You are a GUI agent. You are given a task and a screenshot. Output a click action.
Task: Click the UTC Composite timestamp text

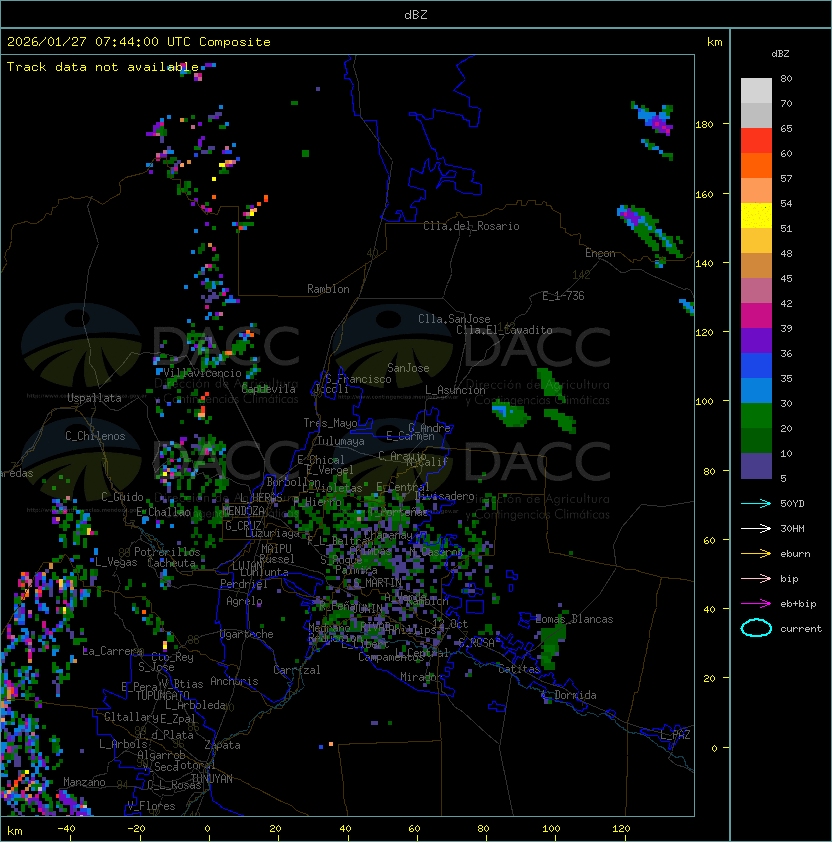[139, 42]
